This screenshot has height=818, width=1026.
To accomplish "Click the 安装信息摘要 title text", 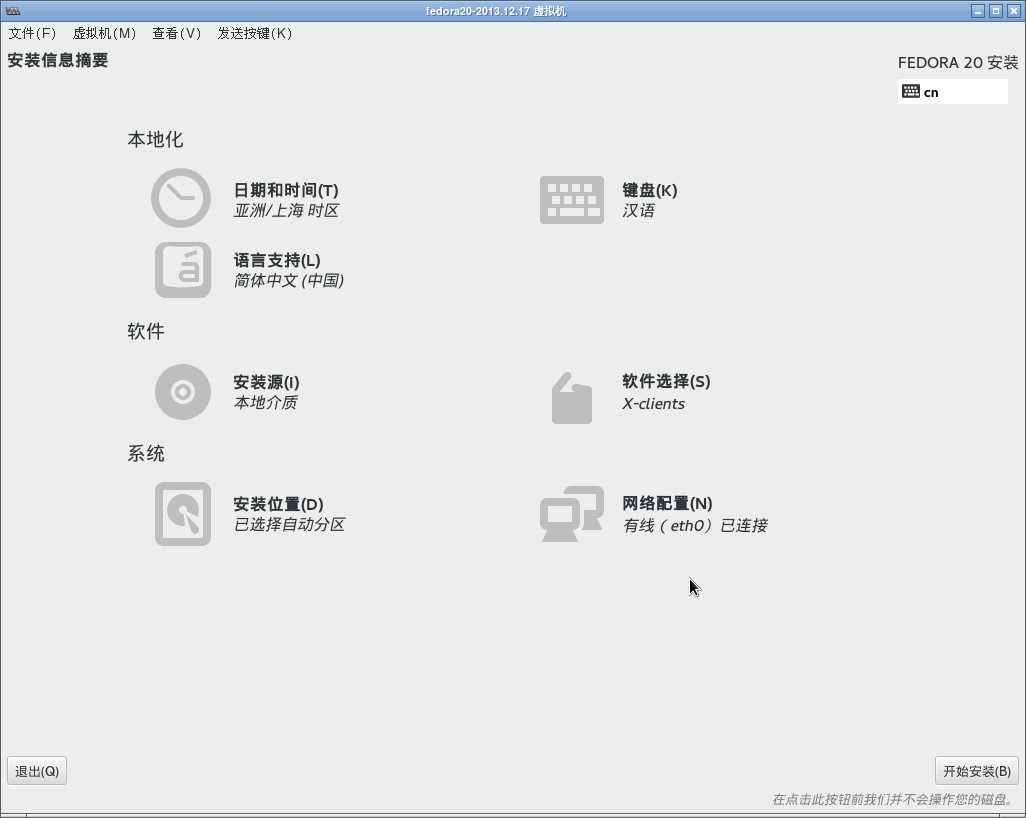I will (58, 60).
